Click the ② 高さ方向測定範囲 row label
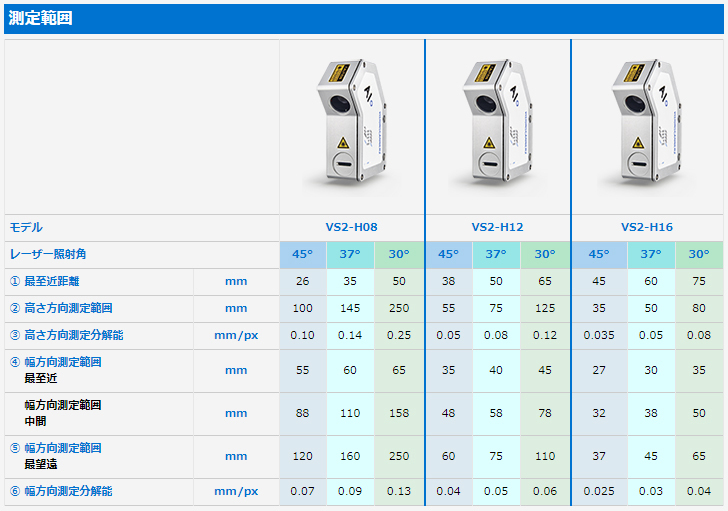This screenshot has width=728, height=511. click(x=61, y=308)
